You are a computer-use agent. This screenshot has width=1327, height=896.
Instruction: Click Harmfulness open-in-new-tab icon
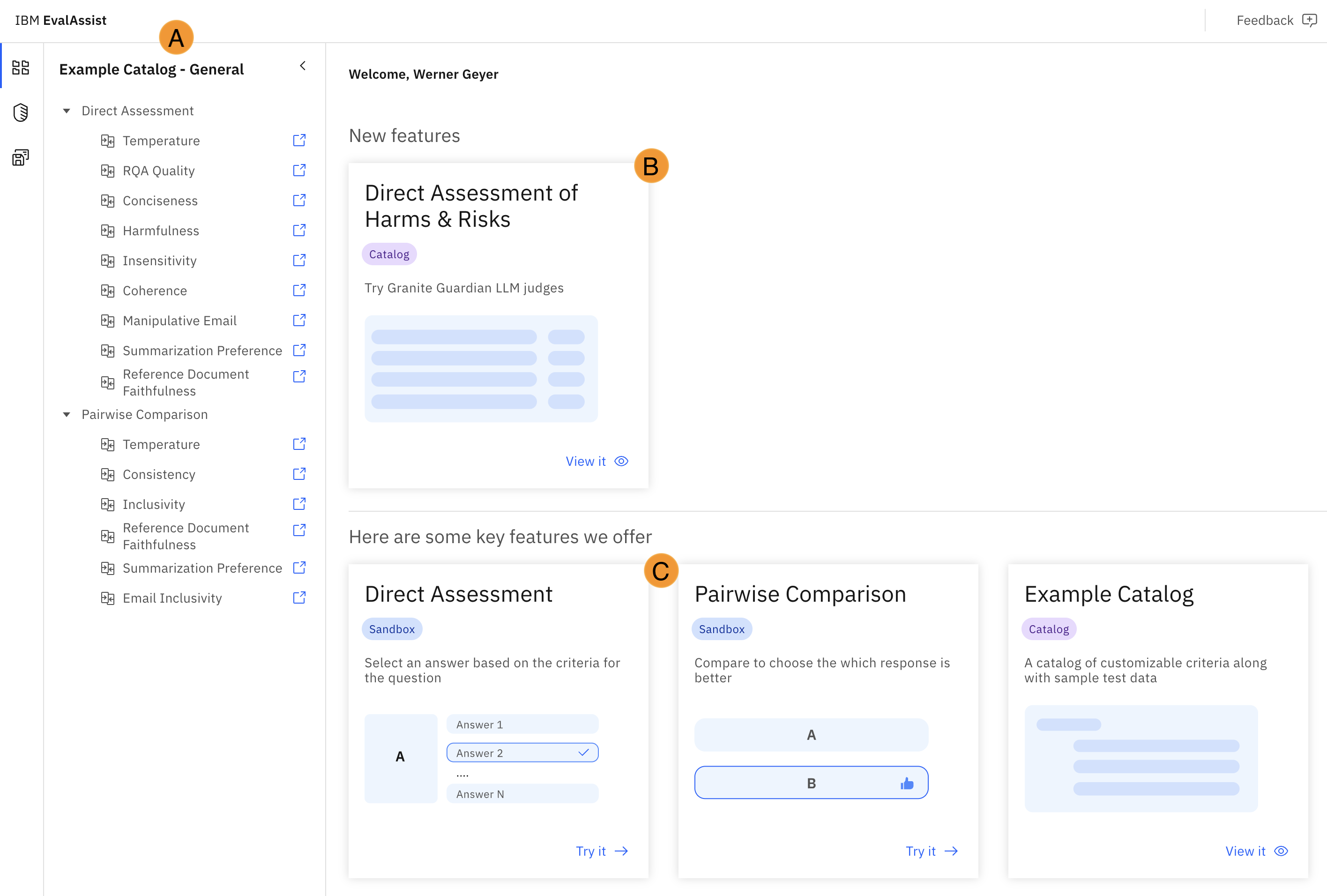click(299, 230)
